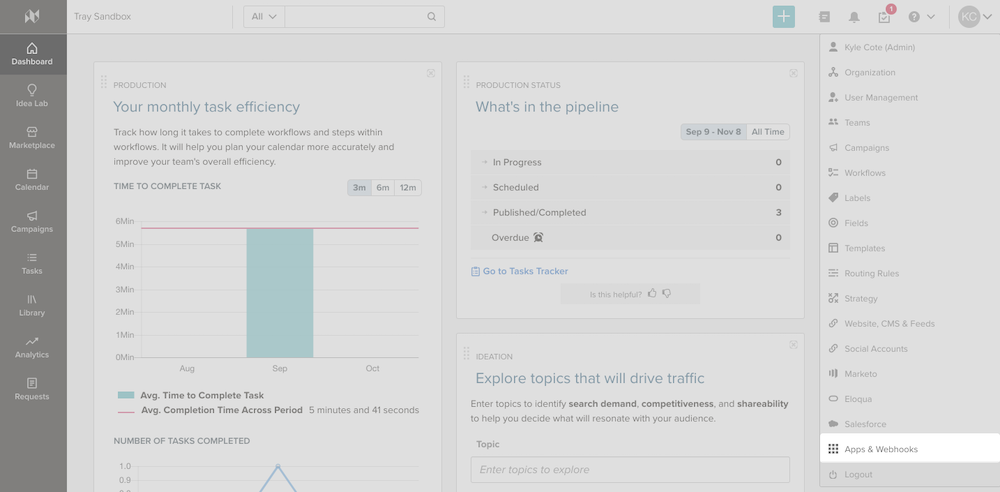Select Apps & Webhooks menu item
The image size is (1000, 492).
880,449
